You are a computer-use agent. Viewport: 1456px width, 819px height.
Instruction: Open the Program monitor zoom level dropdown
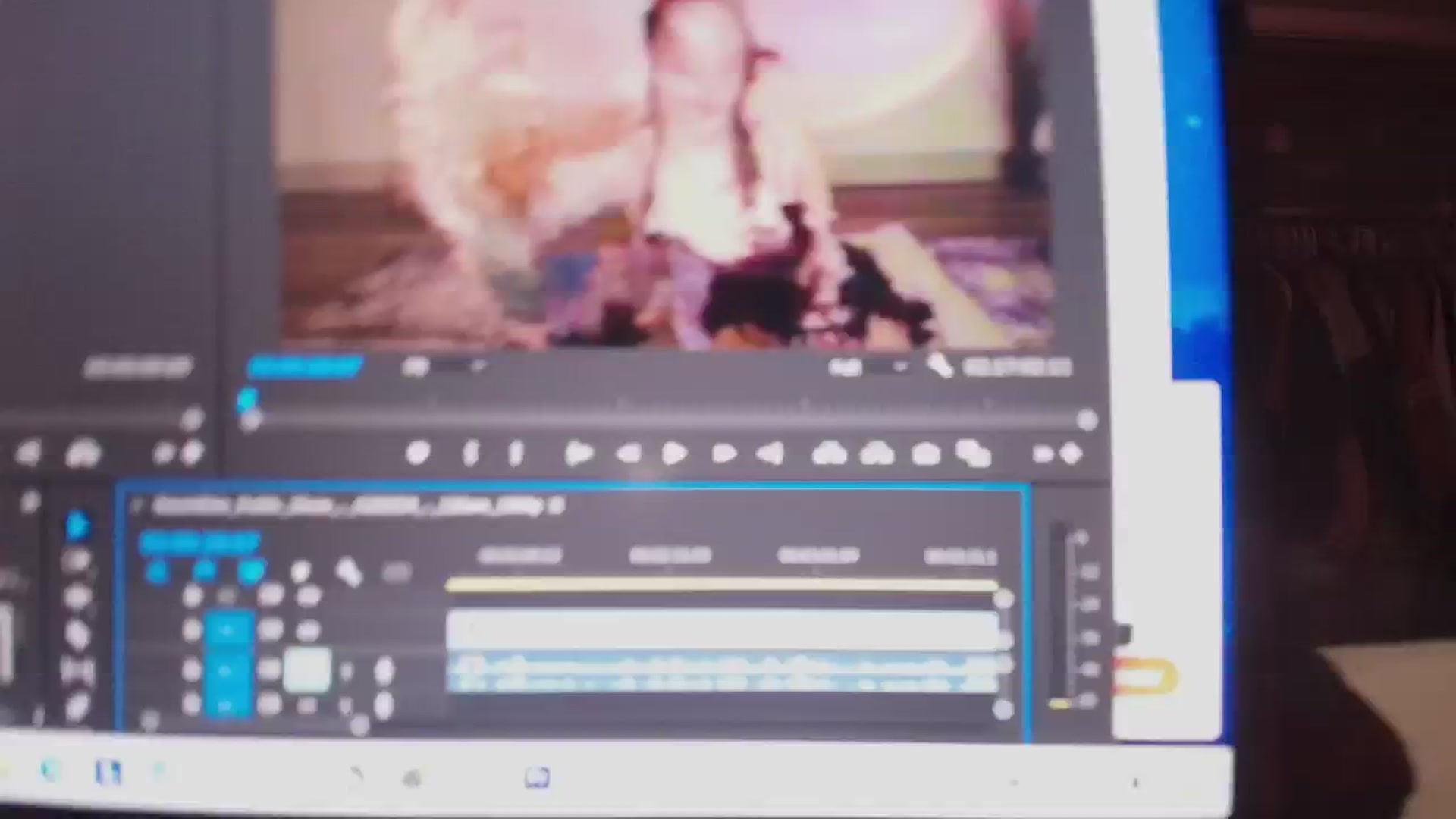coord(444,367)
